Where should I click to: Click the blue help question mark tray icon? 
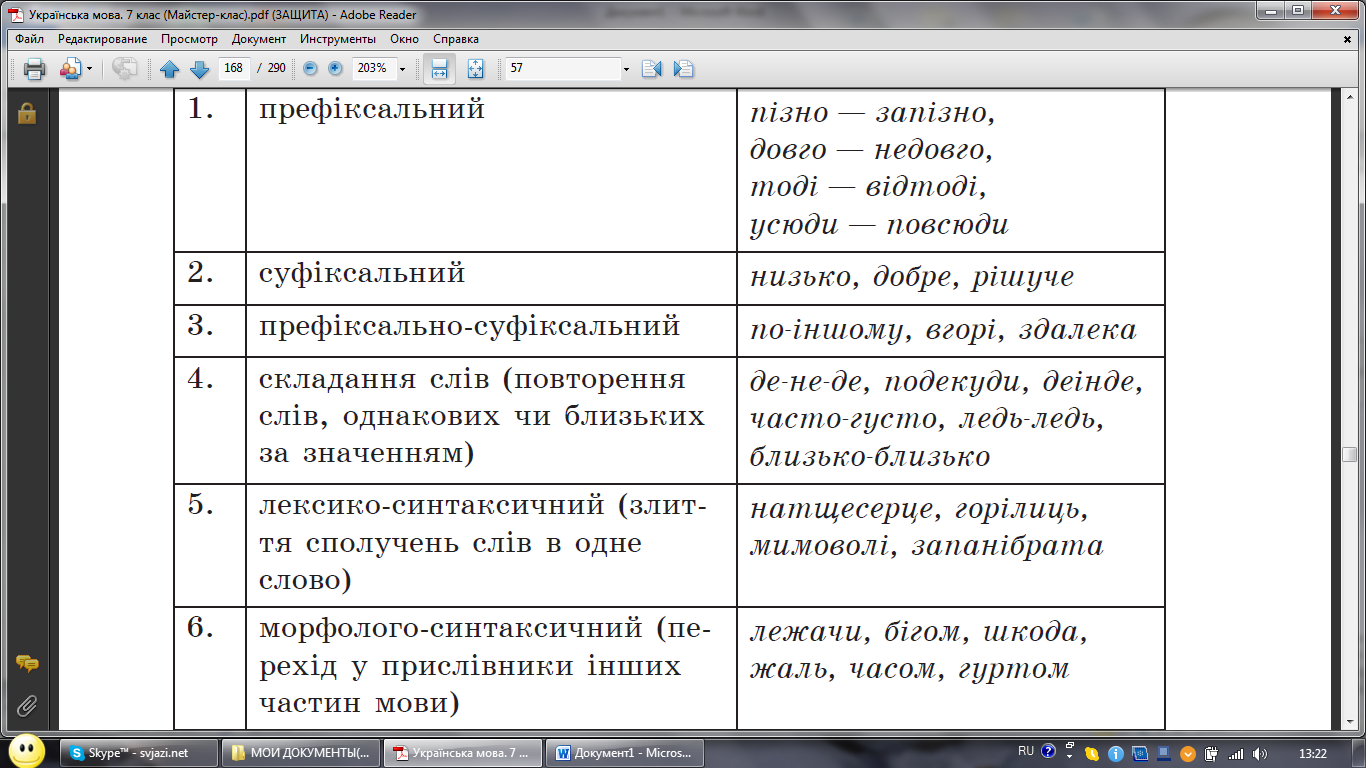[1048, 751]
